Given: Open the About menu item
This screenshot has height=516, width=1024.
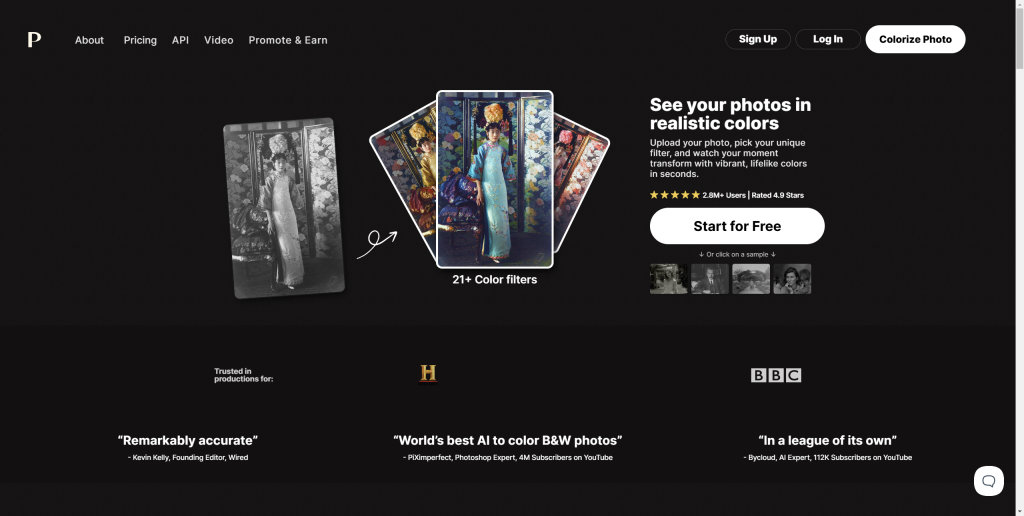Looking at the screenshot, I should pyautogui.click(x=89, y=40).
